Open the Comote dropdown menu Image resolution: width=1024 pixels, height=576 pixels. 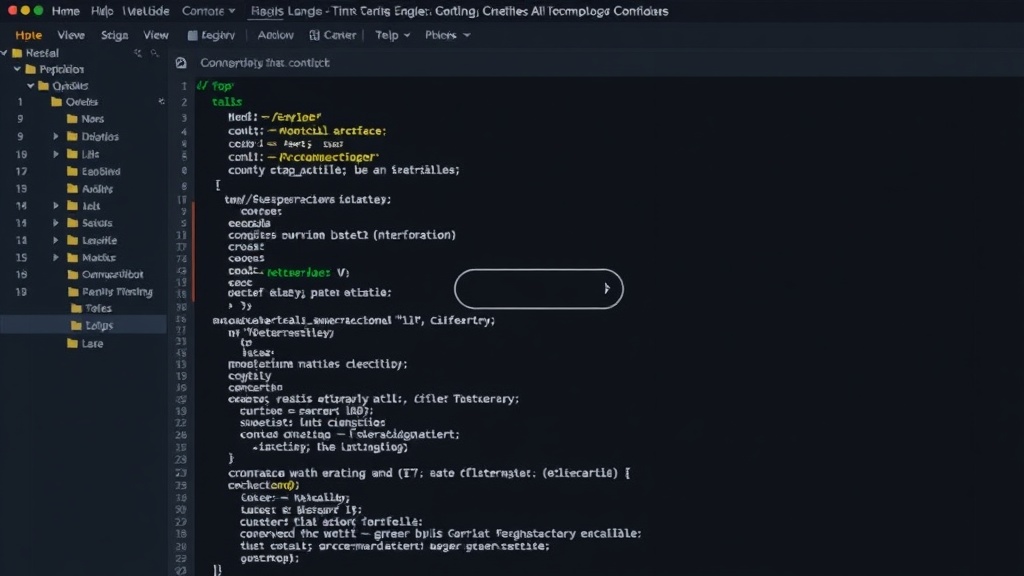click(x=208, y=11)
